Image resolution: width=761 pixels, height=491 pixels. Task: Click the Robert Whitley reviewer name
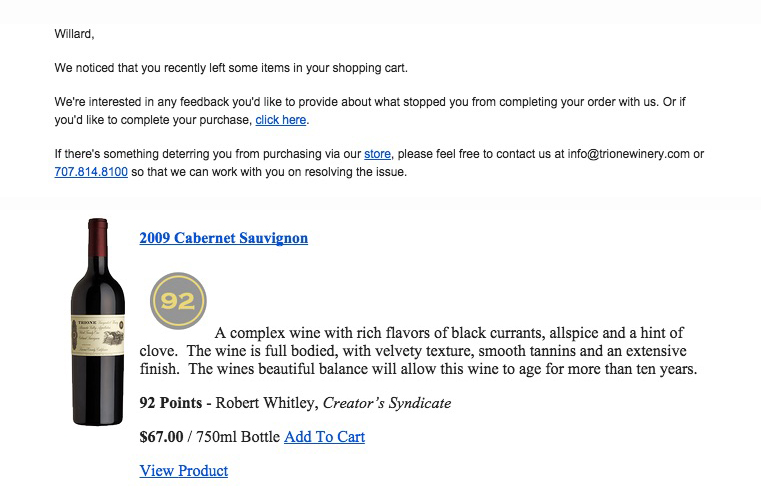coord(266,403)
